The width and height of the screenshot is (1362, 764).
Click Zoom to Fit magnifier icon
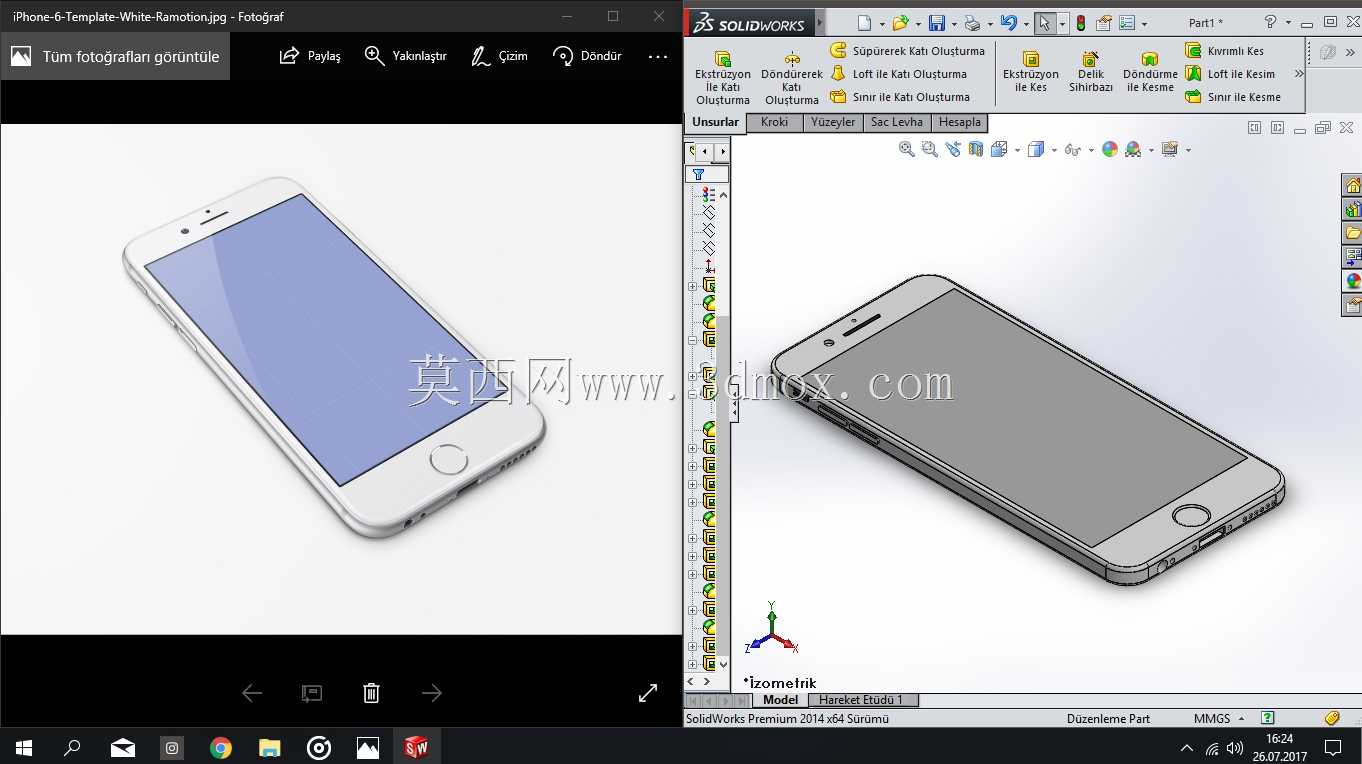[906, 149]
